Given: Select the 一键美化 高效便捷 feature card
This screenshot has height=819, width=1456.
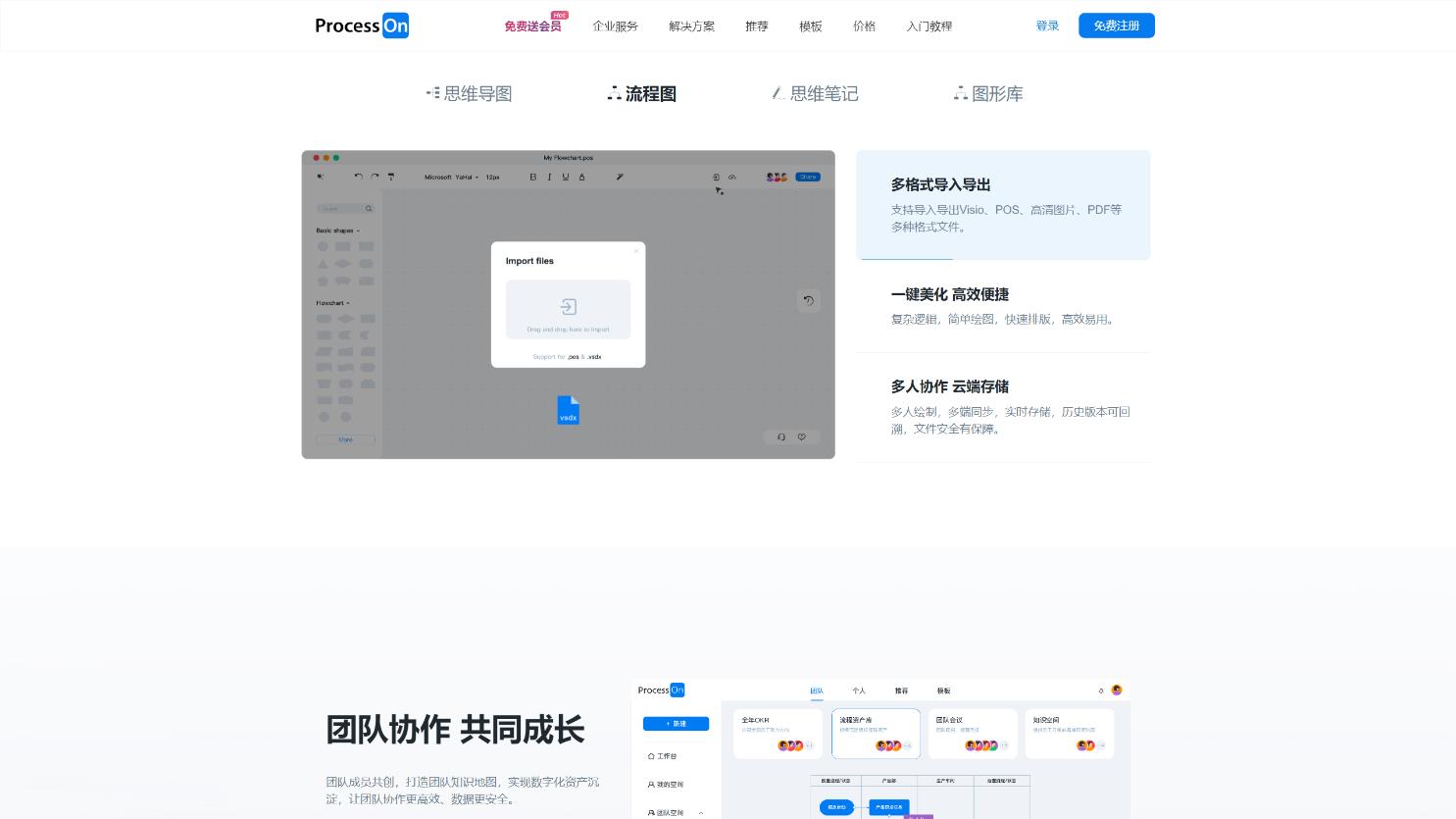Looking at the screenshot, I should pos(1003,306).
